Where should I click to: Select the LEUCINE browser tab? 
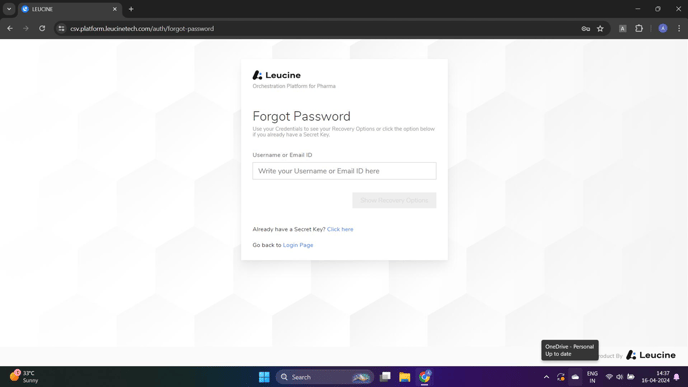pos(70,9)
